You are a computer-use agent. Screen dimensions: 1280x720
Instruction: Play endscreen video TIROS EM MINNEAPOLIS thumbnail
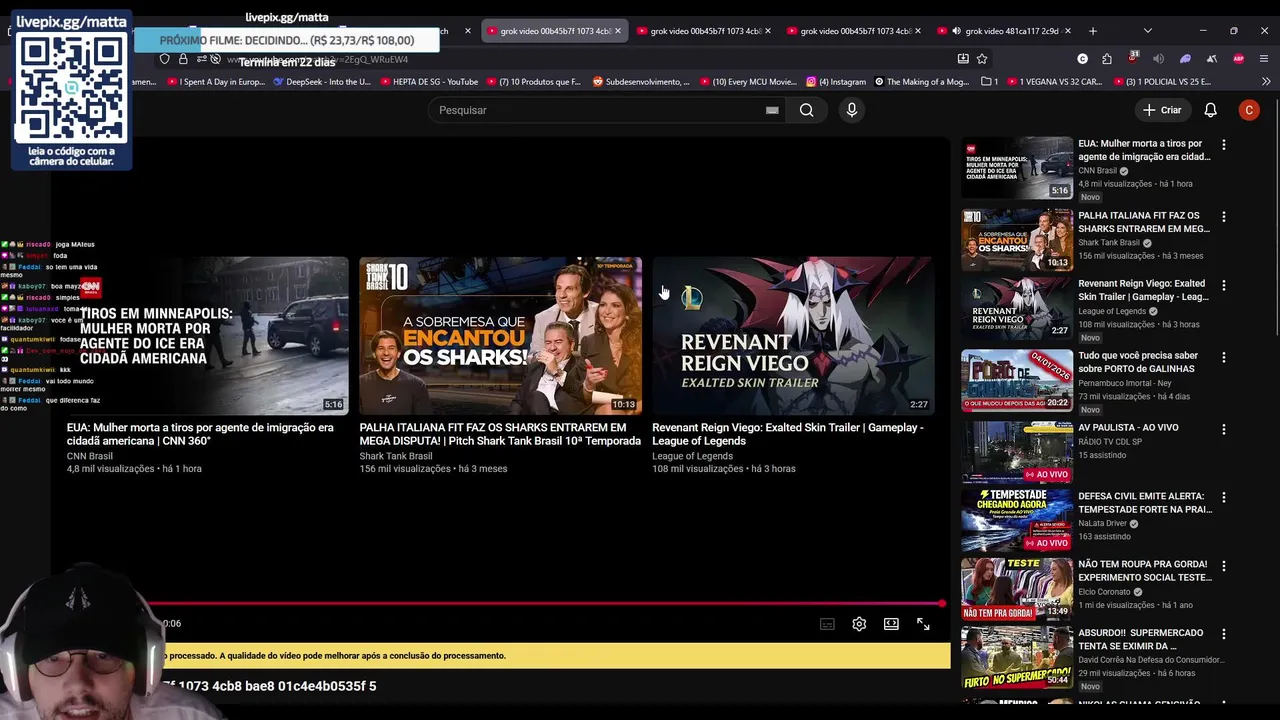pyautogui.click(x=207, y=336)
